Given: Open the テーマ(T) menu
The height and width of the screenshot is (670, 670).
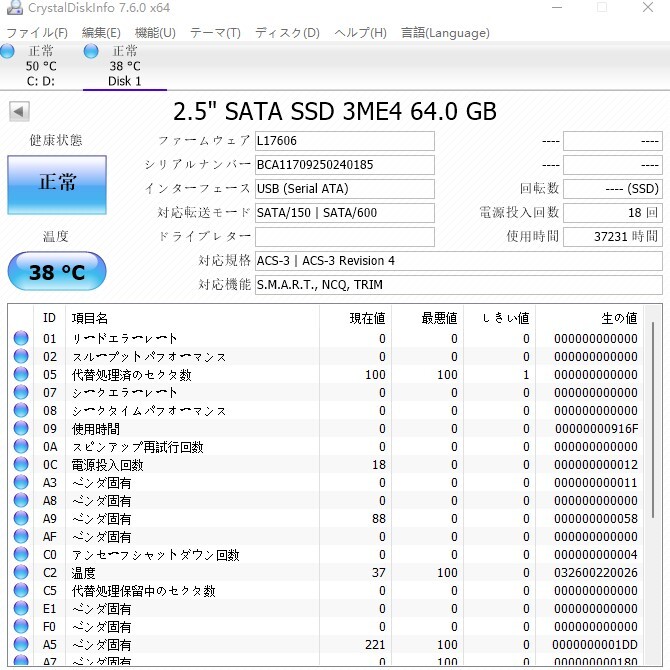Looking at the screenshot, I should pos(215,33).
